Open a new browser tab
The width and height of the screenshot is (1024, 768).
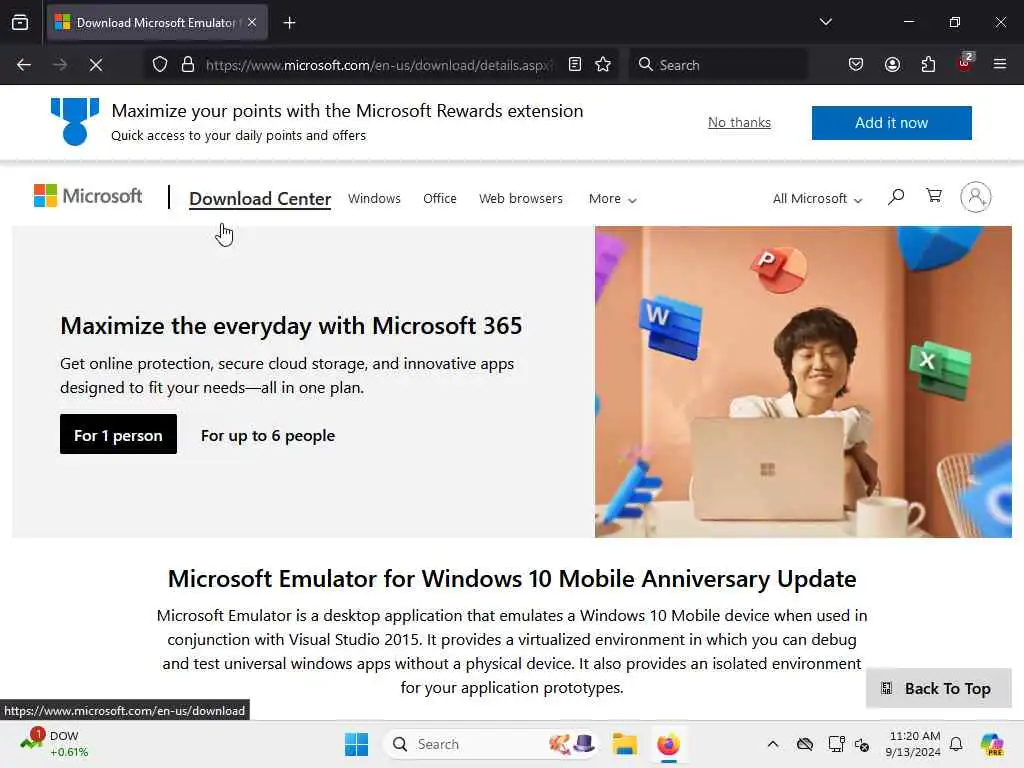point(289,23)
